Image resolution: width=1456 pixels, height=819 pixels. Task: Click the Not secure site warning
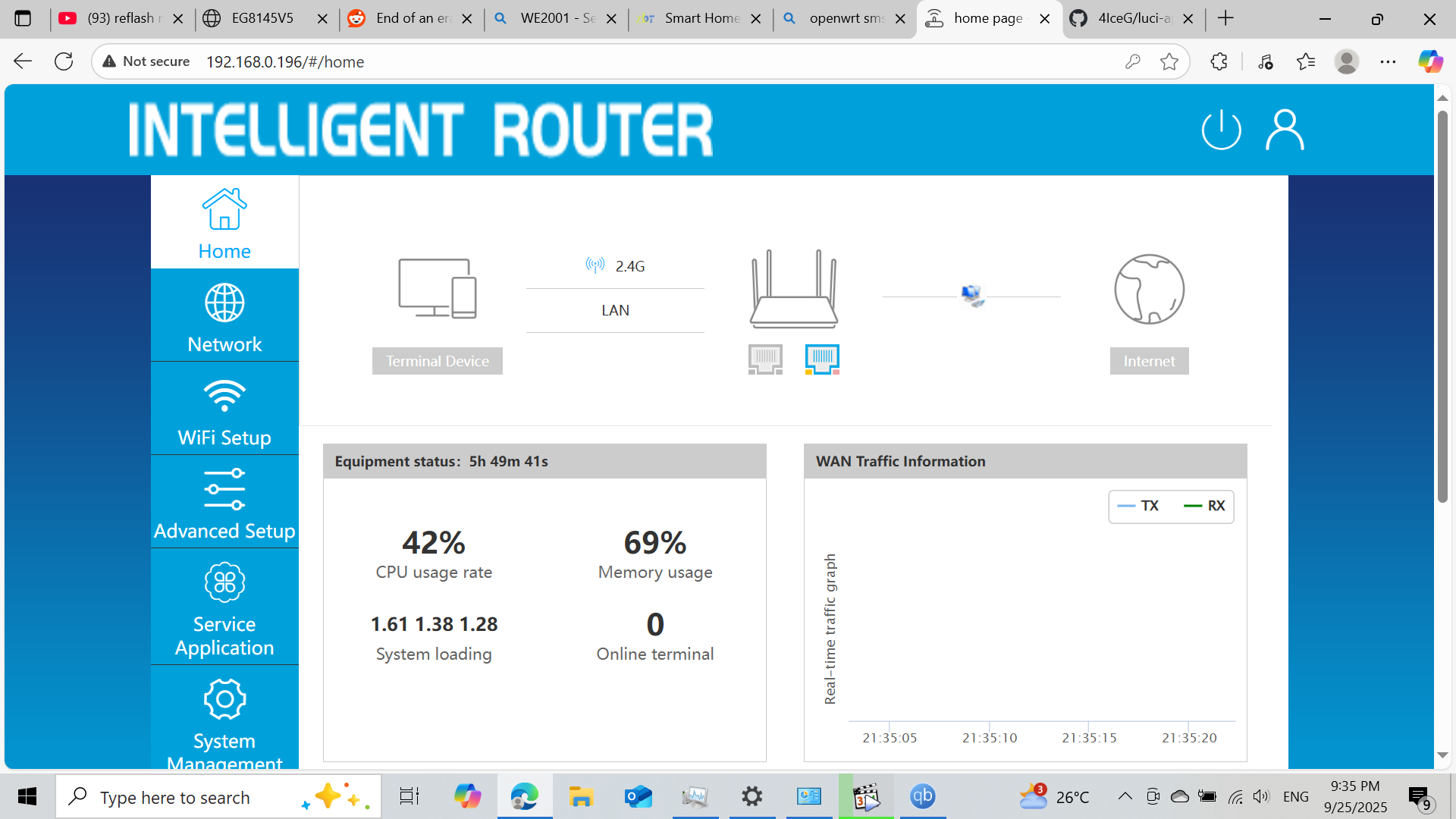click(146, 61)
